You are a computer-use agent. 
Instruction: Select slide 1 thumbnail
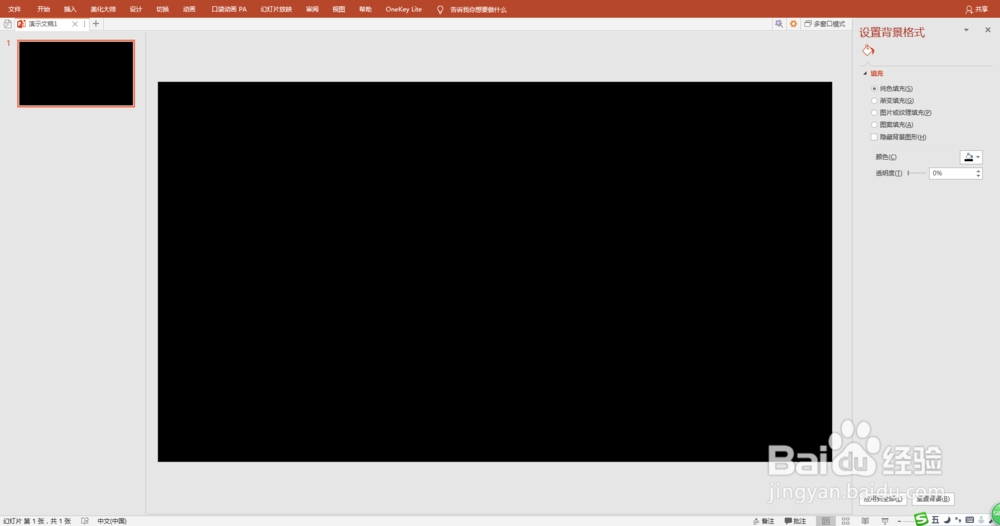tap(76, 73)
